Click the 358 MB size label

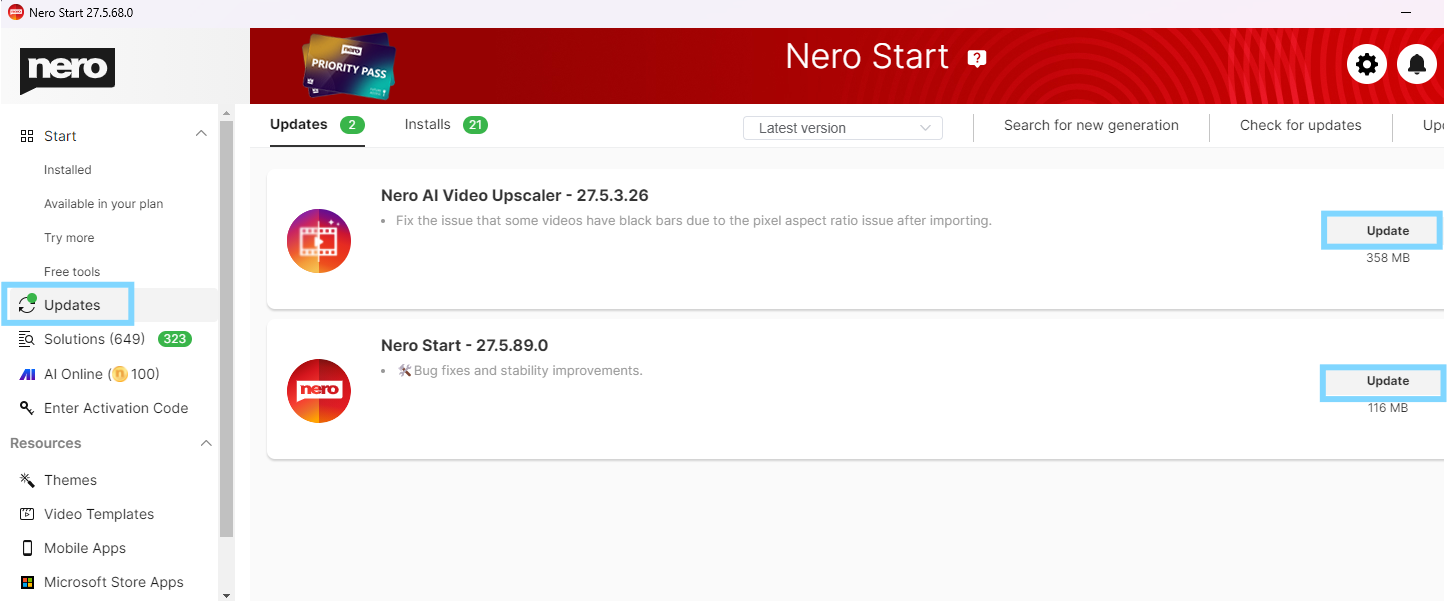pyautogui.click(x=1388, y=258)
